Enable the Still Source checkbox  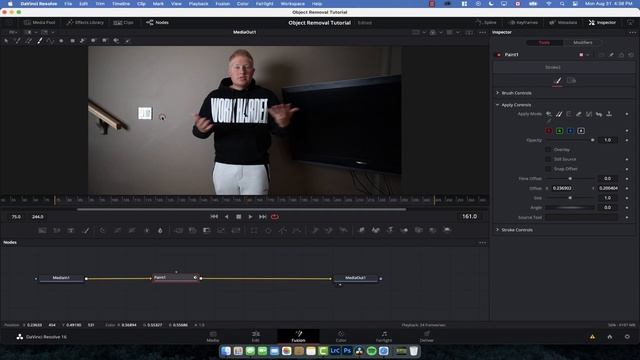coord(548,159)
